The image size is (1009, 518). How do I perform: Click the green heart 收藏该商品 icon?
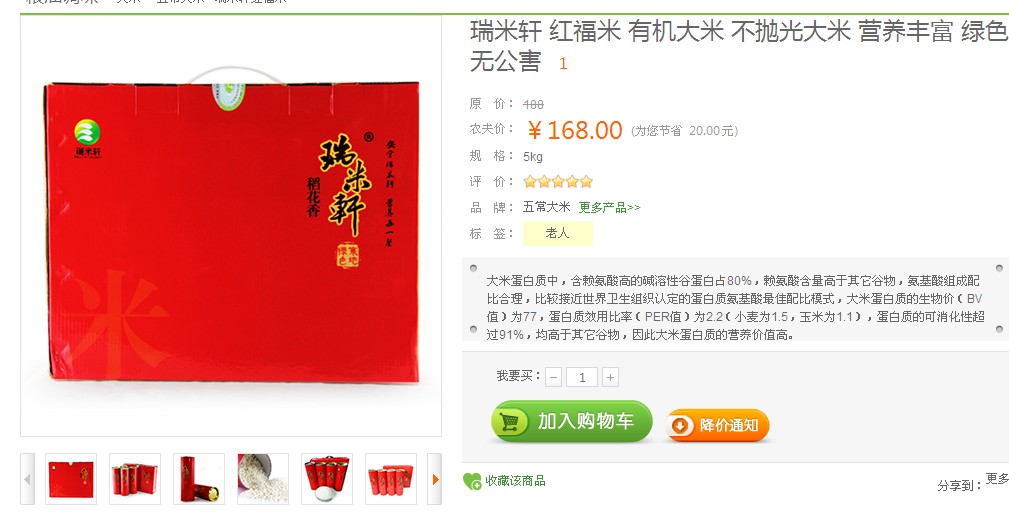(x=472, y=481)
